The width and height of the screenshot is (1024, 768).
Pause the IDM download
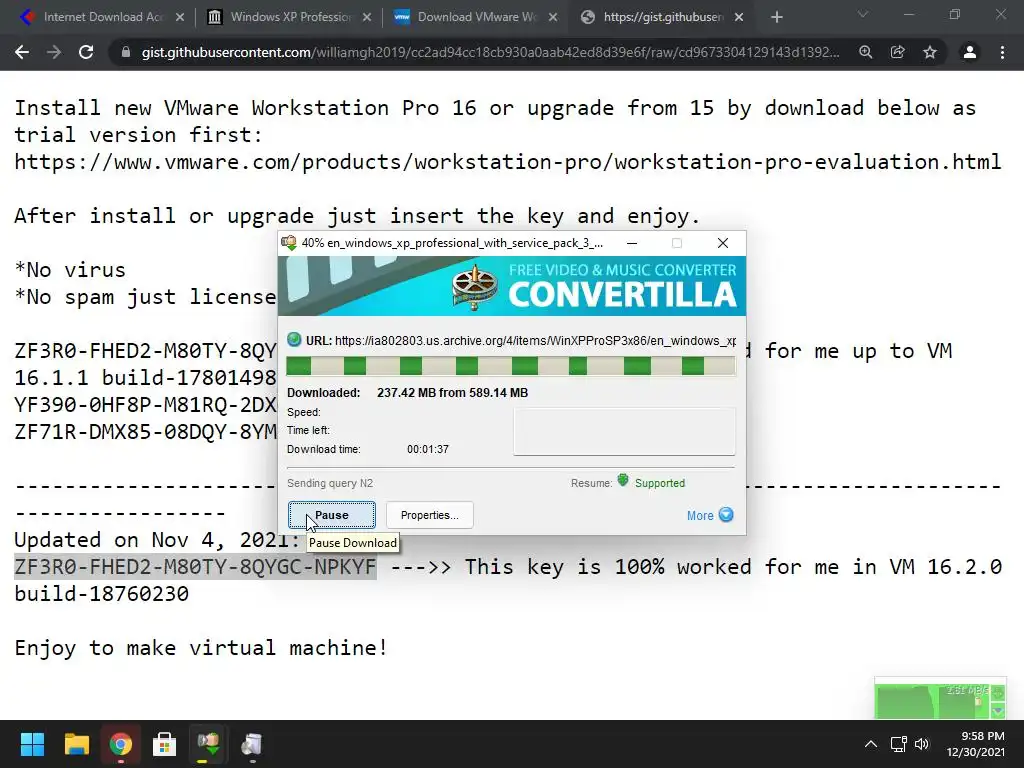point(332,515)
